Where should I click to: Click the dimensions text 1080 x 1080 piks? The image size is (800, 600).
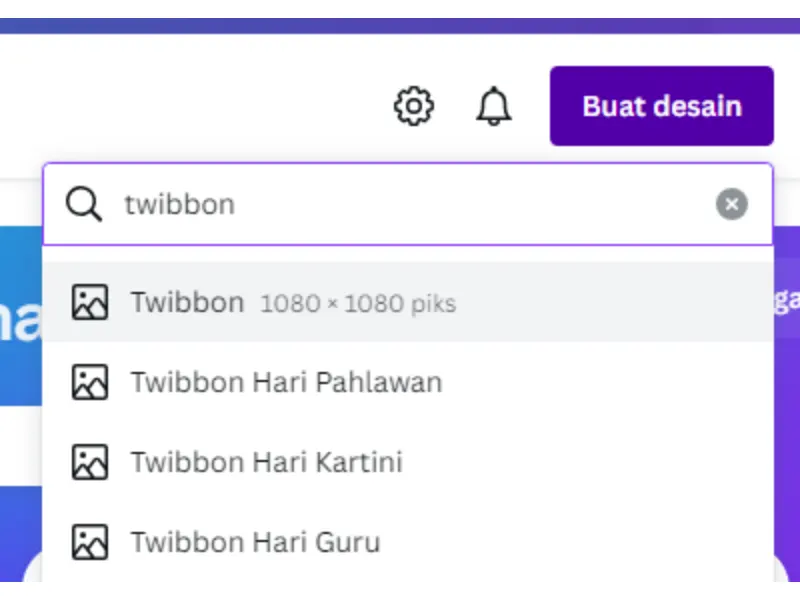[x=358, y=303]
